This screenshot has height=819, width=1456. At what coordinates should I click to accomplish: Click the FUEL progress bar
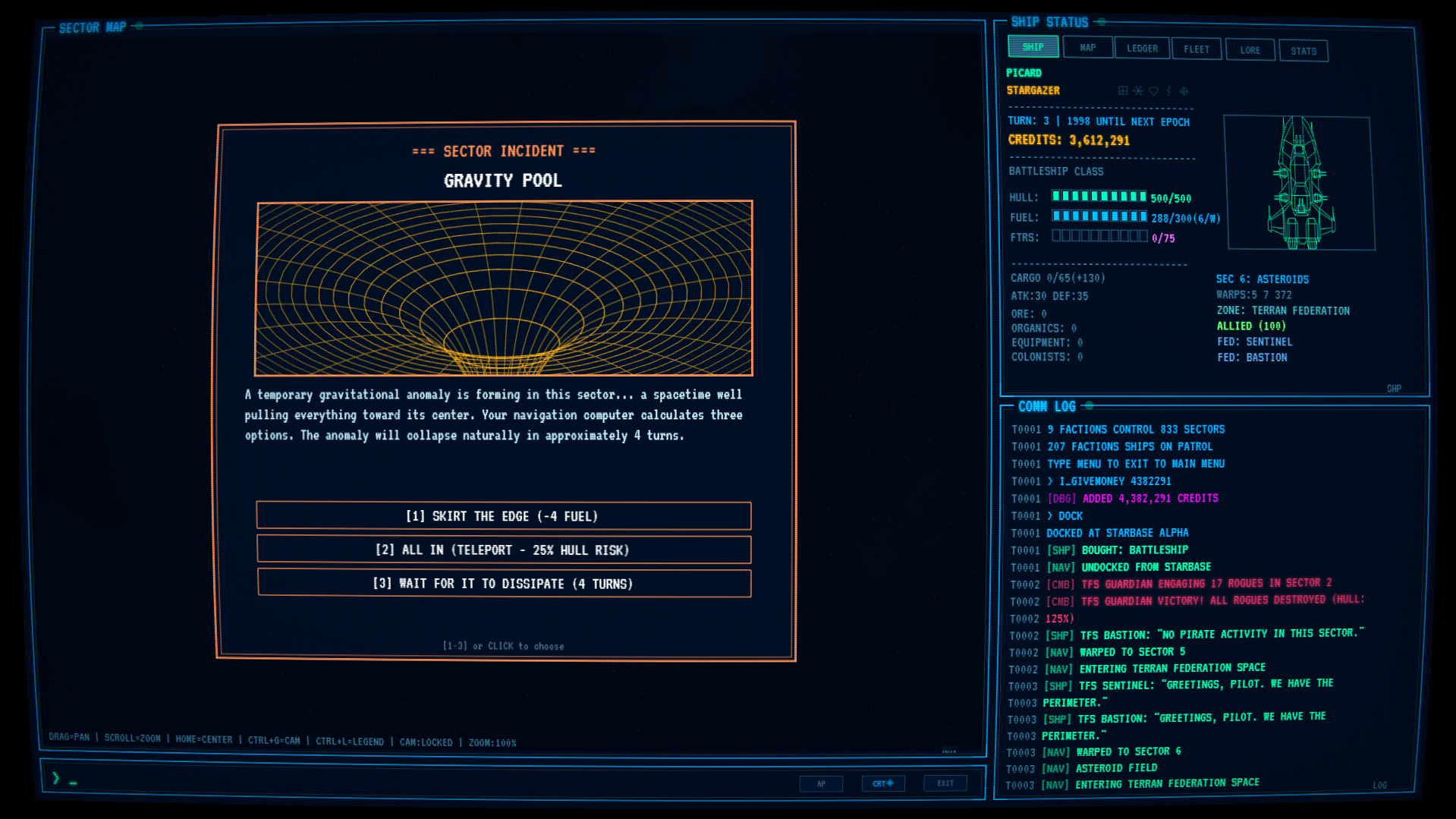pos(1099,216)
